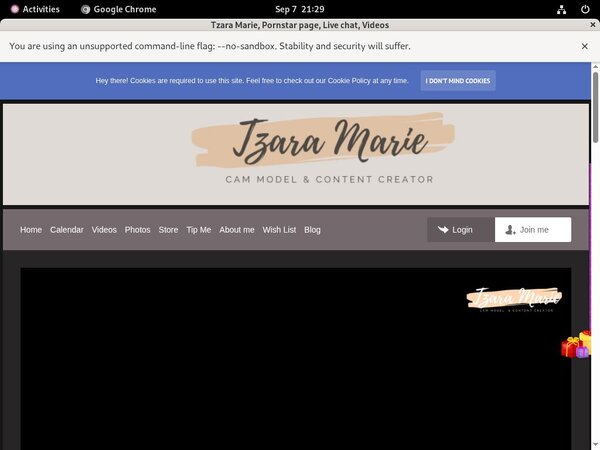The height and width of the screenshot is (450, 600).
Task: Click the Login arrow icon
Action: 442,229
